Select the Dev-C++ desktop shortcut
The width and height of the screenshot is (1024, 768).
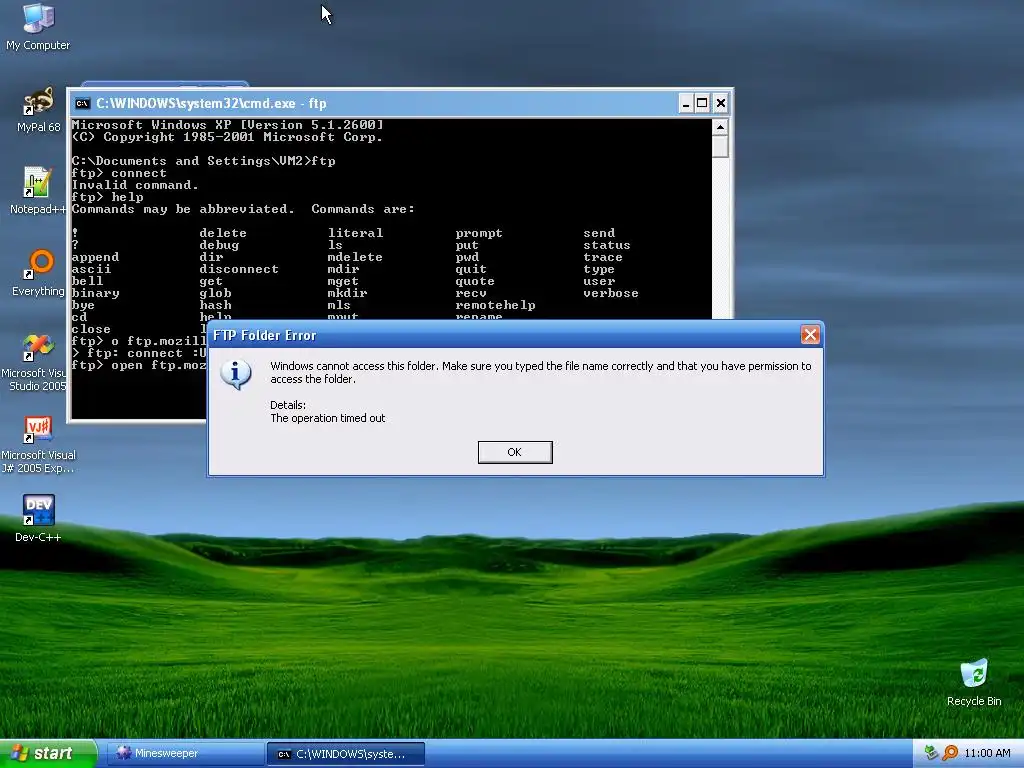pos(38,519)
